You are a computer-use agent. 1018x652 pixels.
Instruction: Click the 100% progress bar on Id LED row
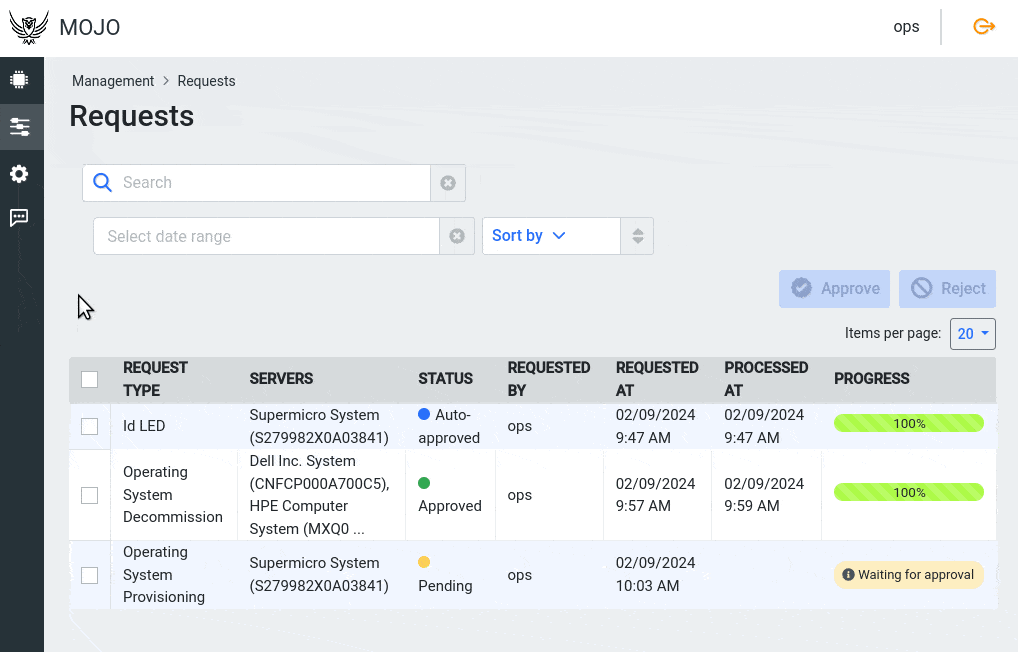click(908, 423)
